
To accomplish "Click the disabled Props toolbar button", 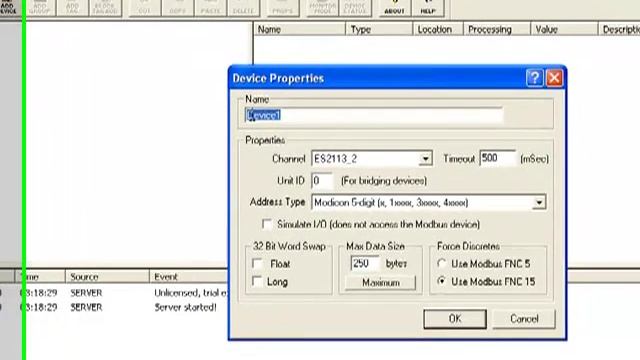I will pyautogui.click(x=282, y=8).
